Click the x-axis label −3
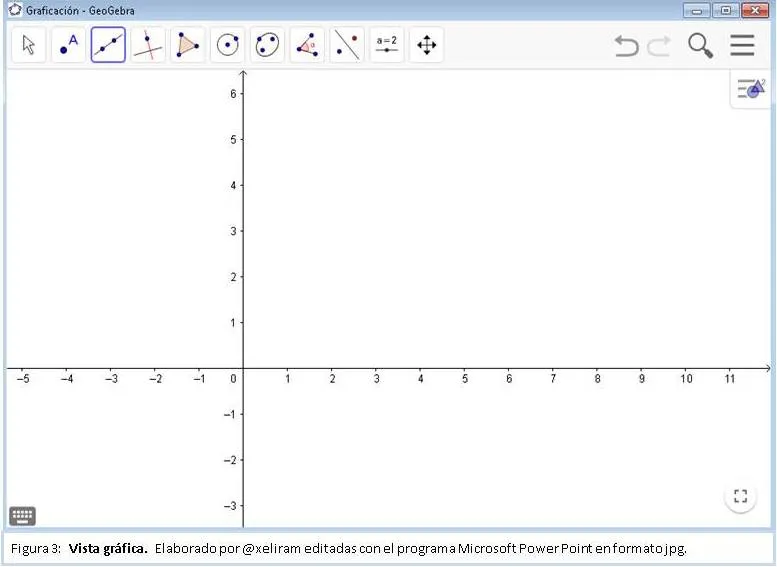Screen dimensions: 777x567 pyautogui.click(x=111, y=379)
